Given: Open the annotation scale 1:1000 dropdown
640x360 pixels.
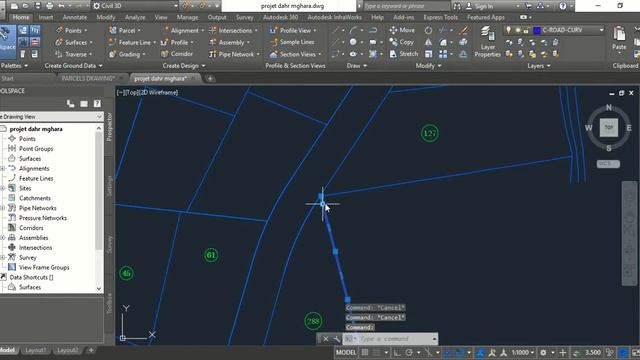Looking at the screenshot, I should [x=523, y=352].
